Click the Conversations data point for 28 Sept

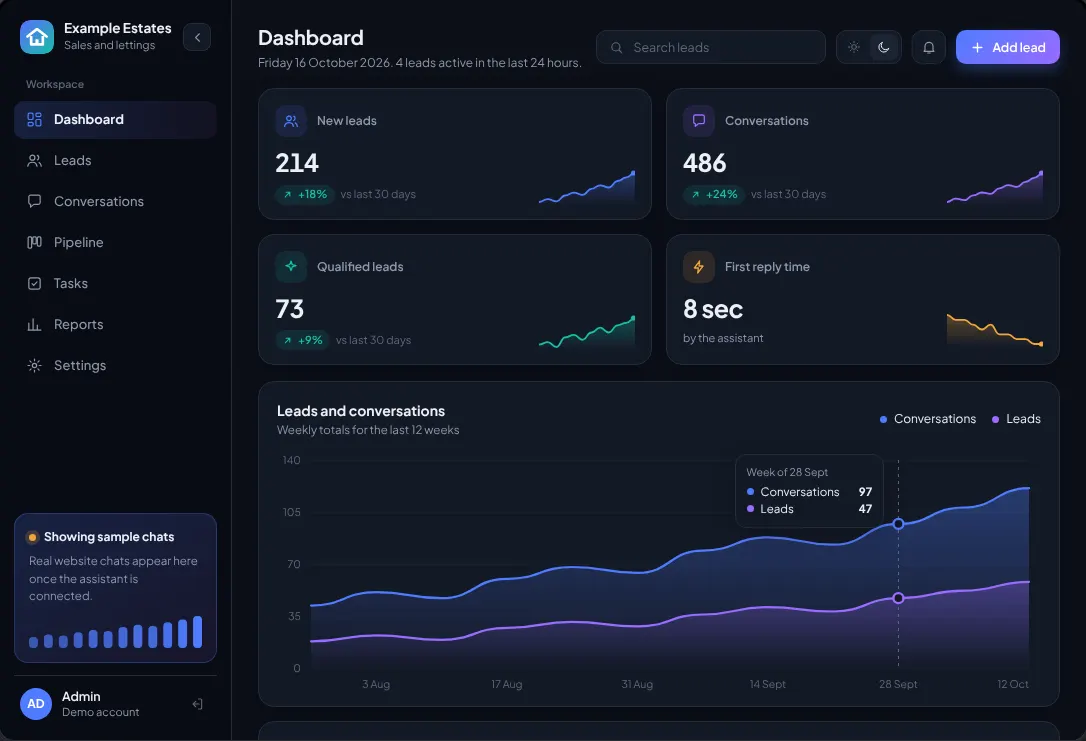898,524
